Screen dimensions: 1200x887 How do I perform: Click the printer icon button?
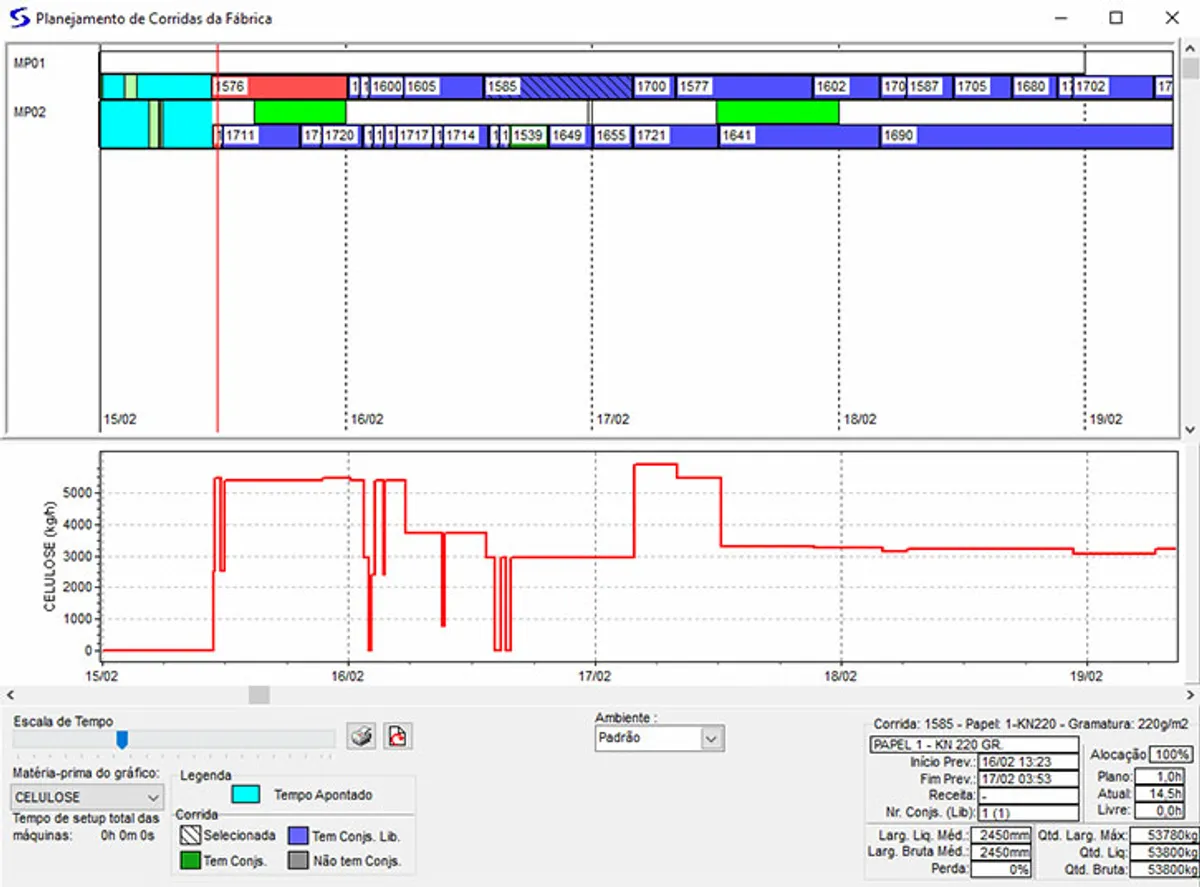pos(361,737)
